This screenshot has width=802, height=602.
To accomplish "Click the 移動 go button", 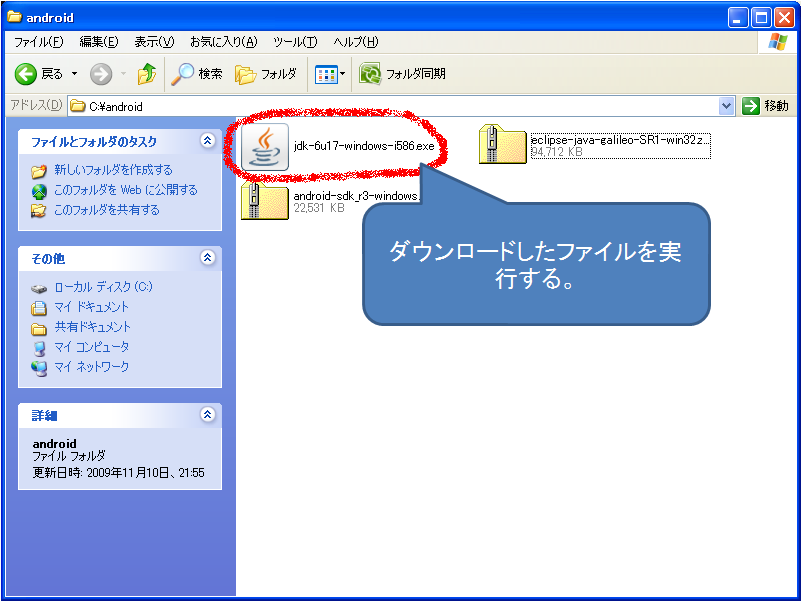I will (765, 106).
